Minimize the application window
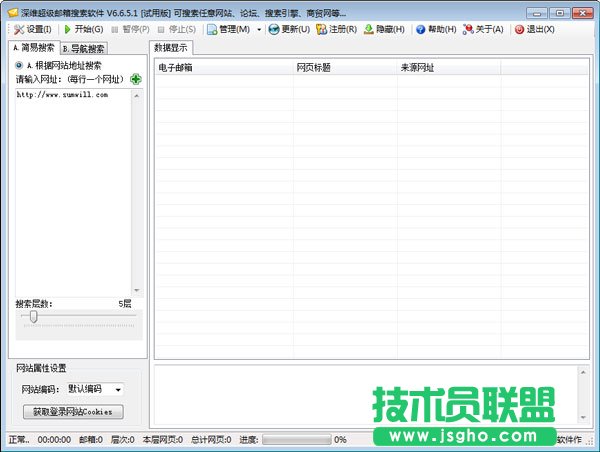 pyautogui.click(x=537, y=13)
